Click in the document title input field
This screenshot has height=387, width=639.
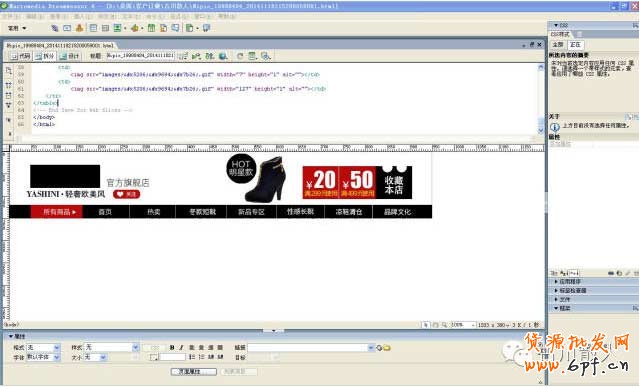pos(140,56)
